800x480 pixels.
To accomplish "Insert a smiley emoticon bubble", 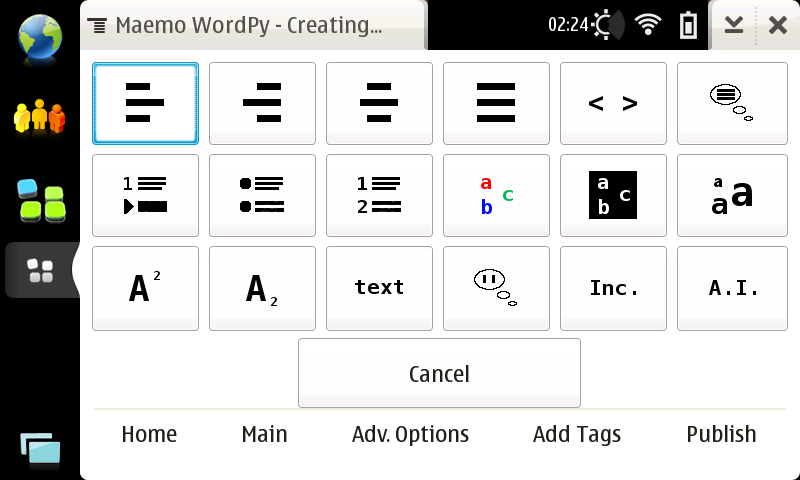I will [x=496, y=288].
